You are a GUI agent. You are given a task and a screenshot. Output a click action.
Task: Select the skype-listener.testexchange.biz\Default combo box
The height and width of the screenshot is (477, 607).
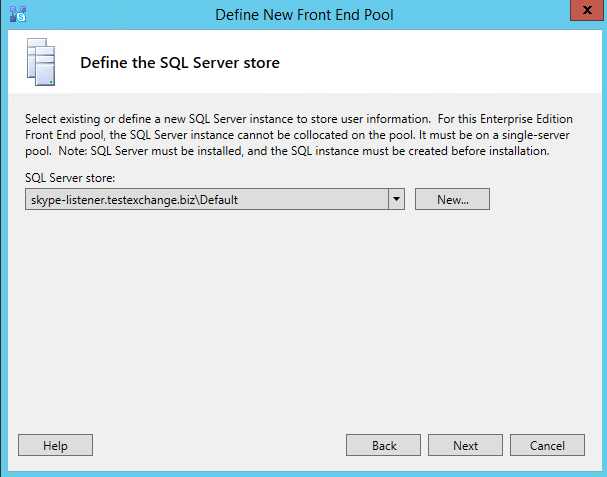pyautogui.click(x=215, y=199)
